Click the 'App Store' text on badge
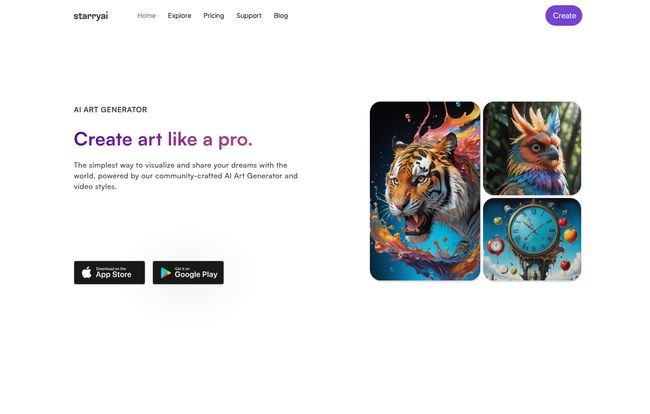Image resolution: width=650 pixels, height=414 pixels. [x=114, y=274]
